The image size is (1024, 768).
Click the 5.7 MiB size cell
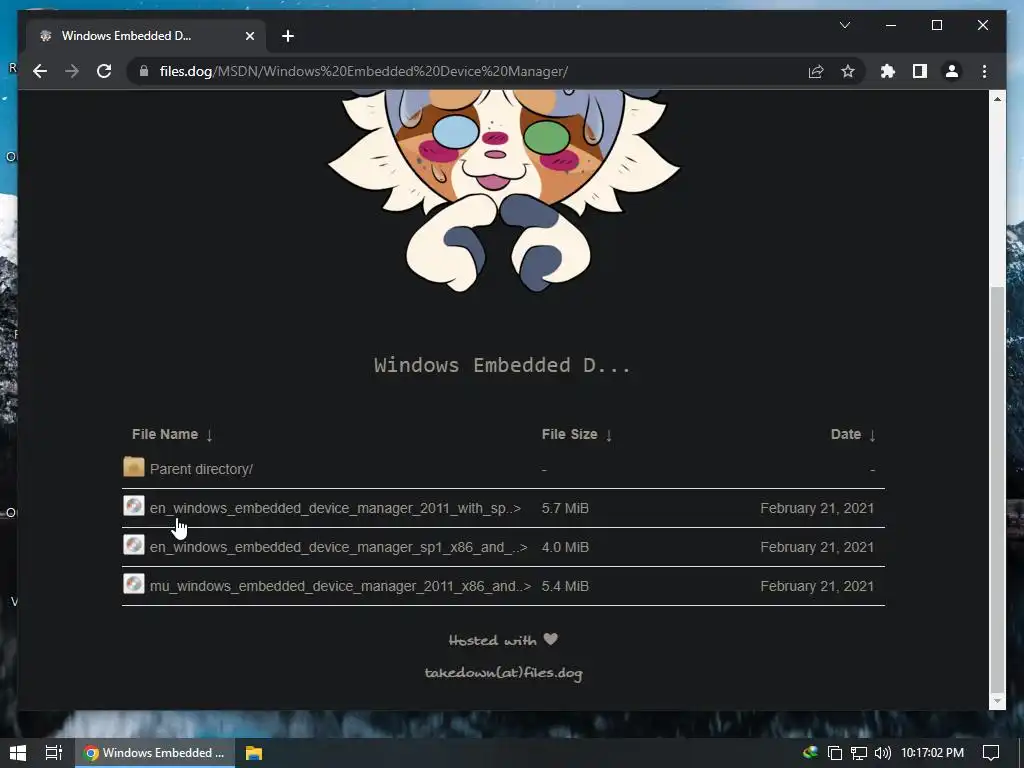(x=565, y=508)
